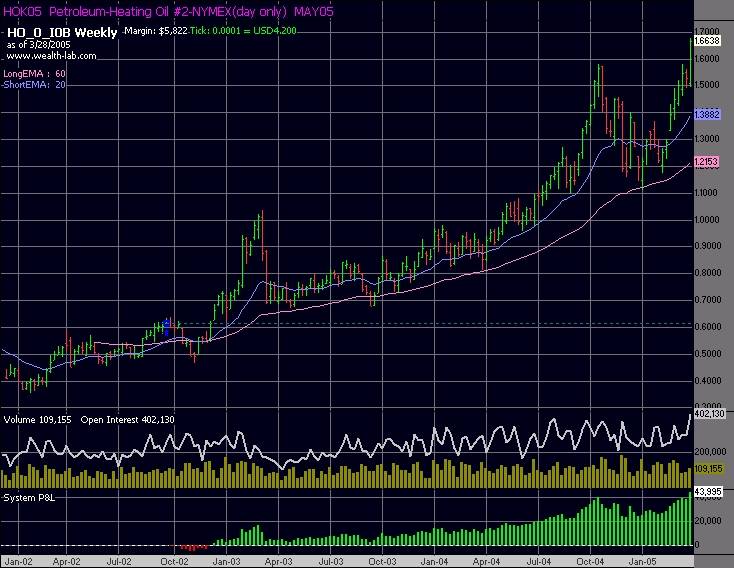Click the 43,995 P&L value tag
The image size is (734, 568).
(708, 492)
